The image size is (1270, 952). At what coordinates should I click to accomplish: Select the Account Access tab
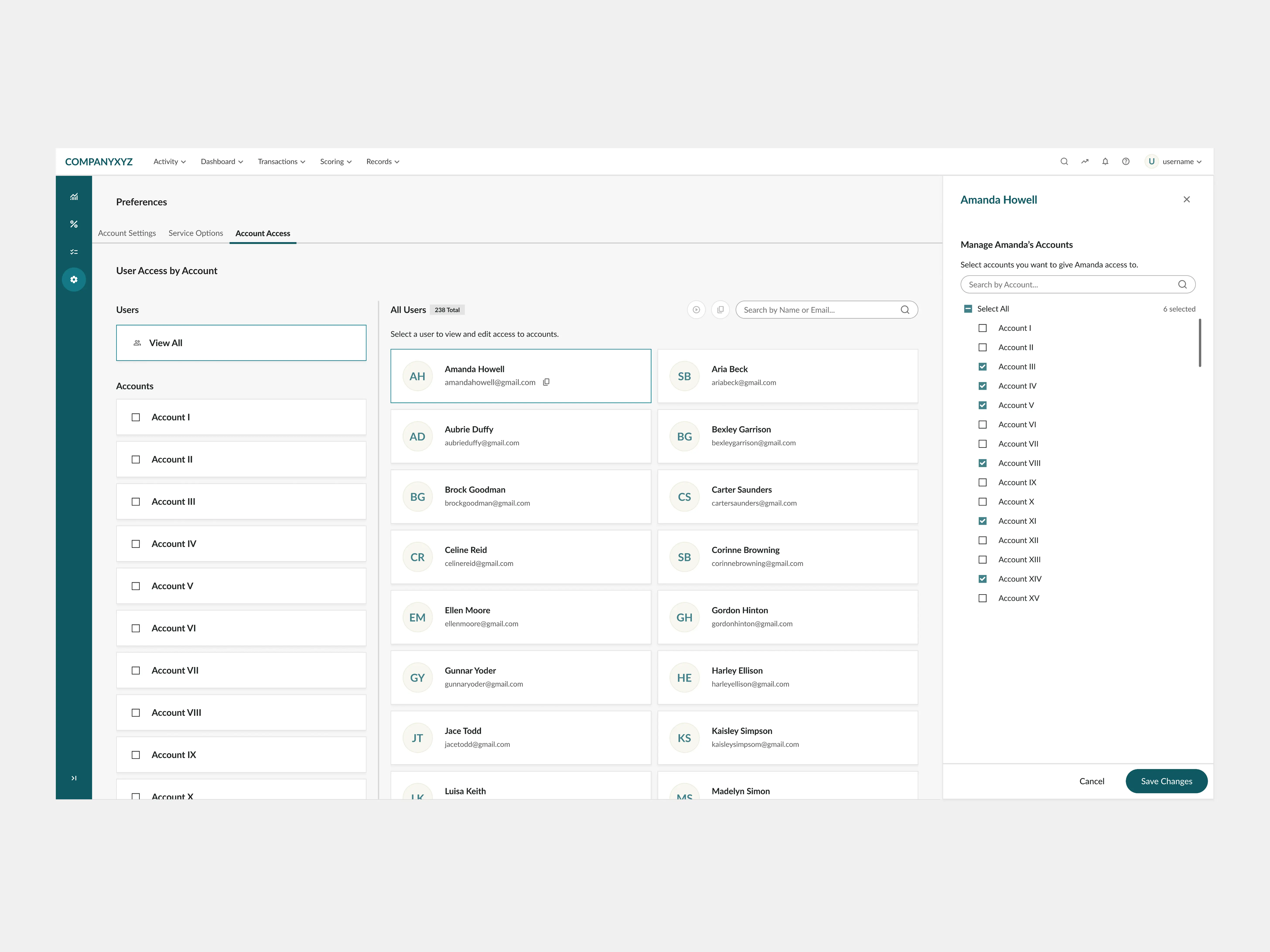263,234
